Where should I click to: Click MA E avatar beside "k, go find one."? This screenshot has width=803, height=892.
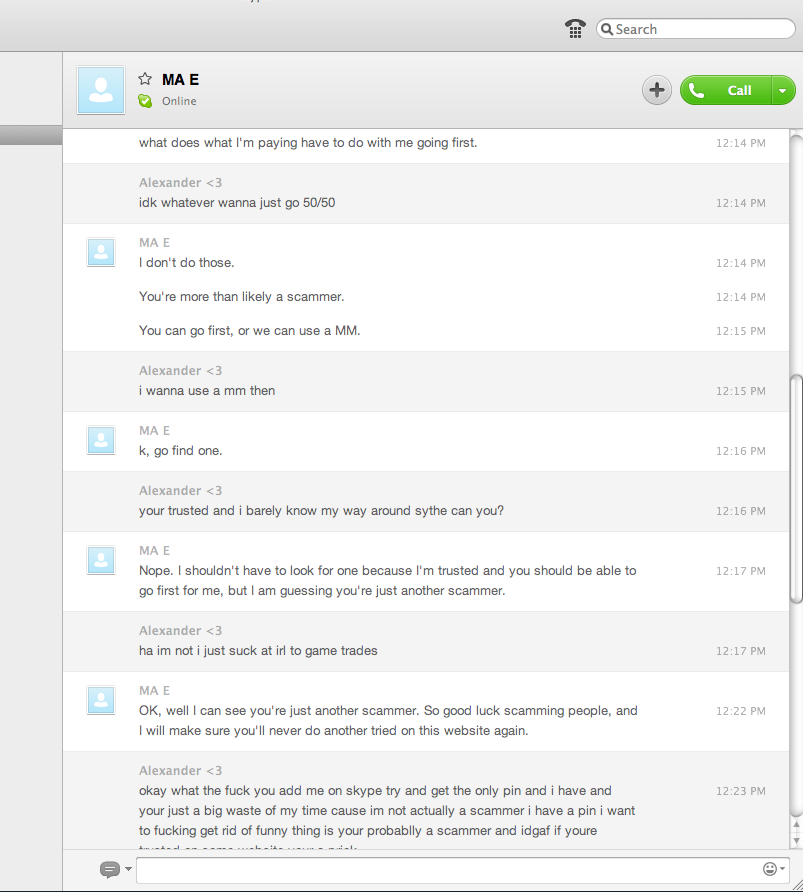(101, 440)
